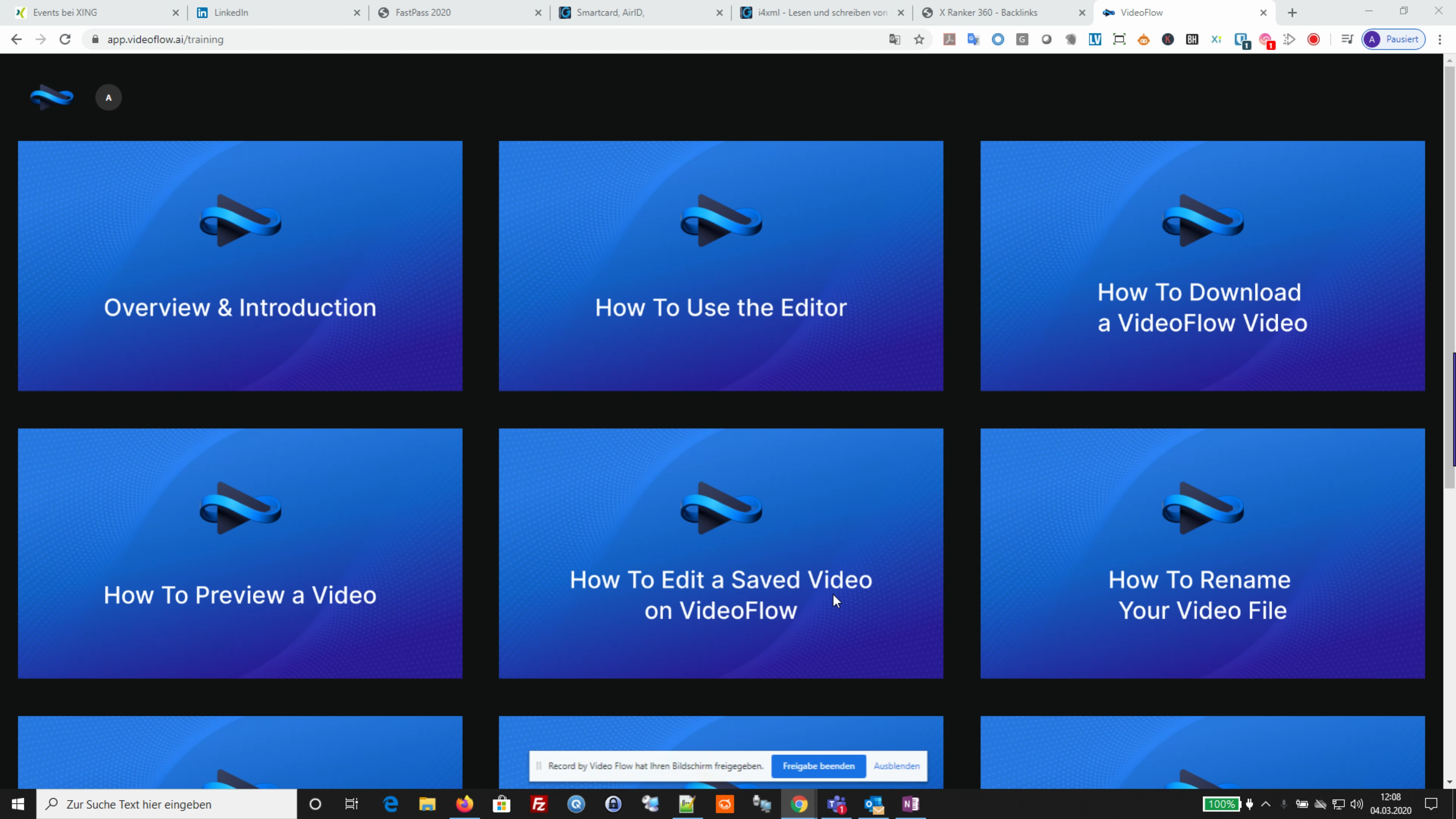Screen dimensions: 1456x819
Task: Go back to previous page
Action: click(16, 39)
